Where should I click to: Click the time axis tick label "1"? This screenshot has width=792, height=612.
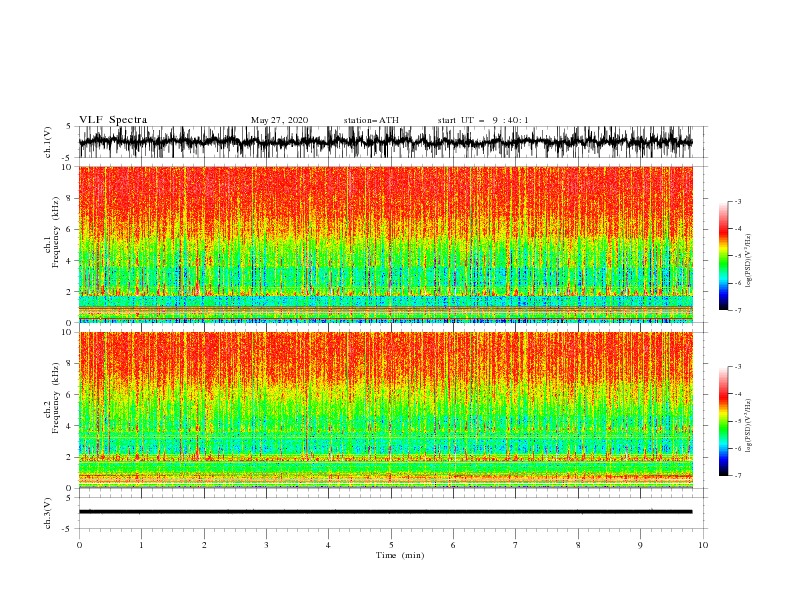[141, 545]
